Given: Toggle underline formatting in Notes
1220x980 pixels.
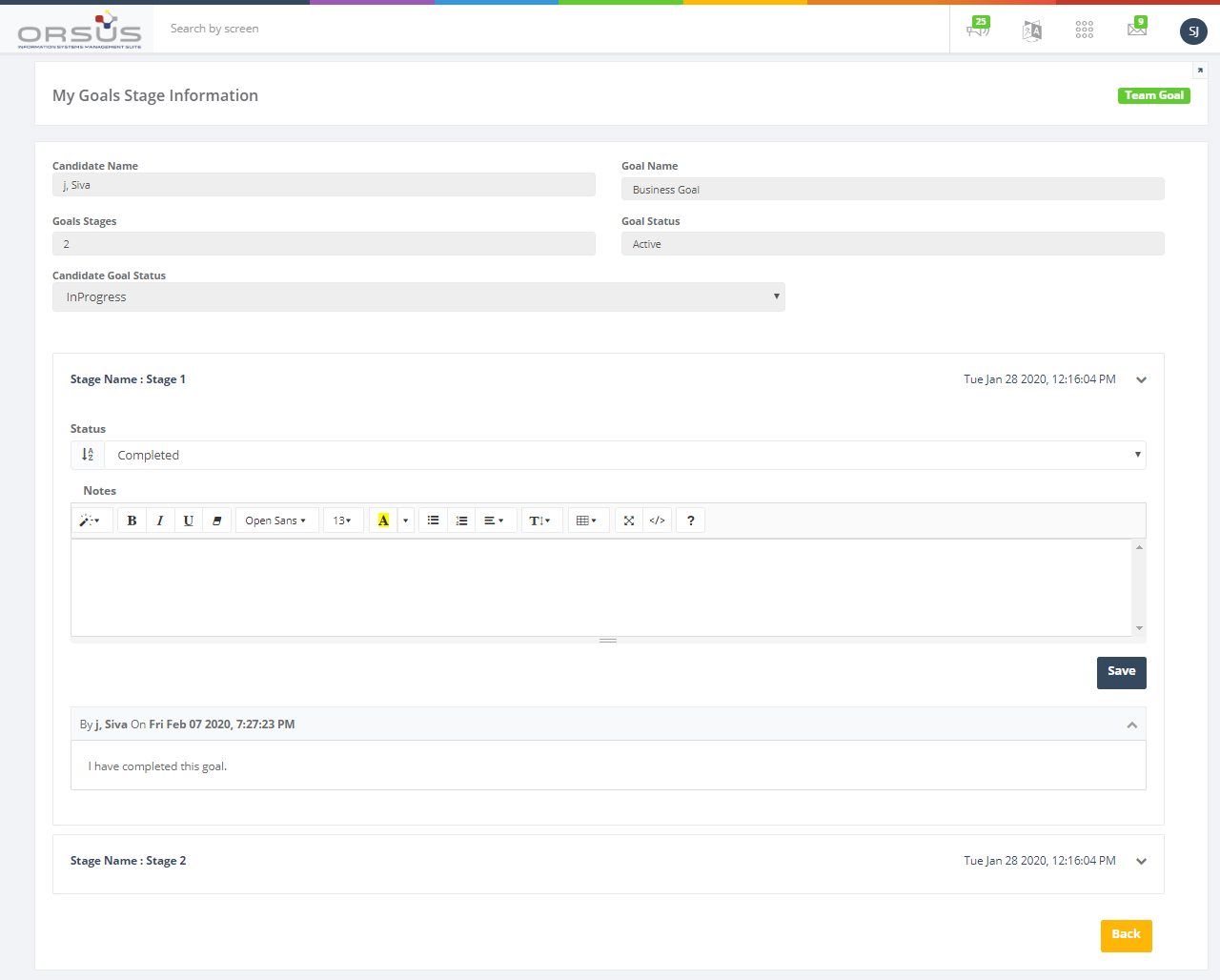Looking at the screenshot, I should [189, 521].
